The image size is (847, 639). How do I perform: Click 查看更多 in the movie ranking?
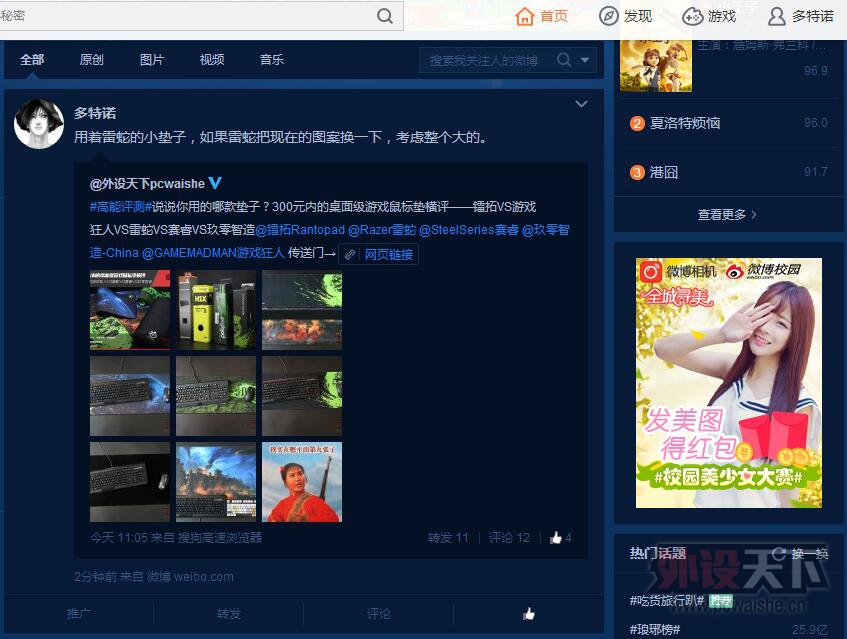pyautogui.click(x=727, y=215)
